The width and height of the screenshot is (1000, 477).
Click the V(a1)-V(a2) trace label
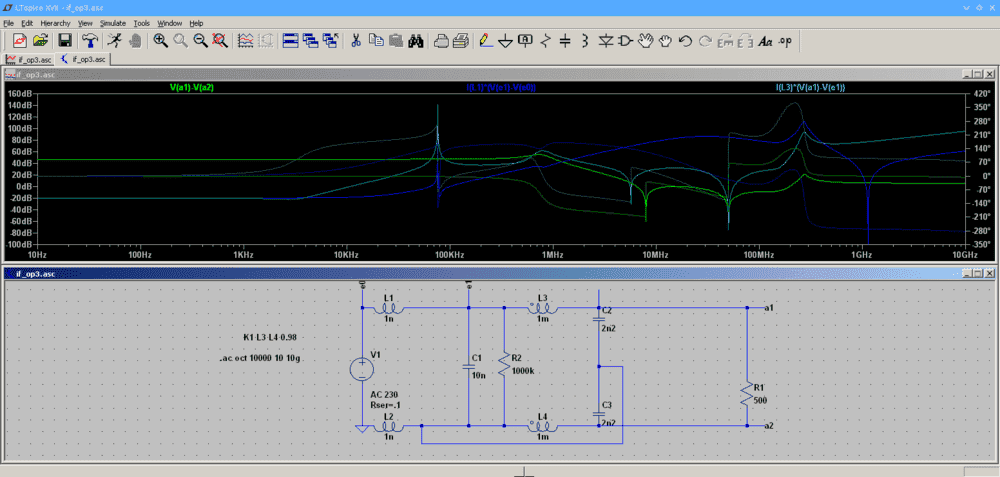(193, 88)
